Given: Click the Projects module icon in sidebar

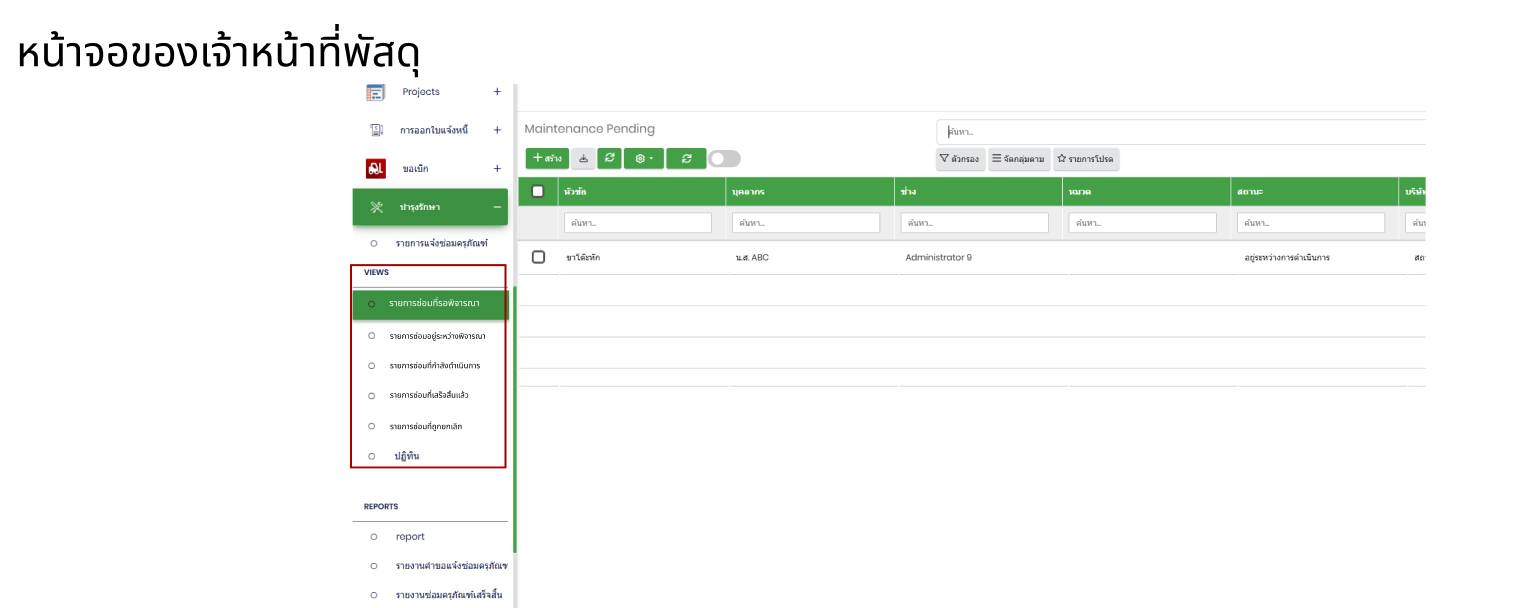Looking at the screenshot, I should [375, 92].
